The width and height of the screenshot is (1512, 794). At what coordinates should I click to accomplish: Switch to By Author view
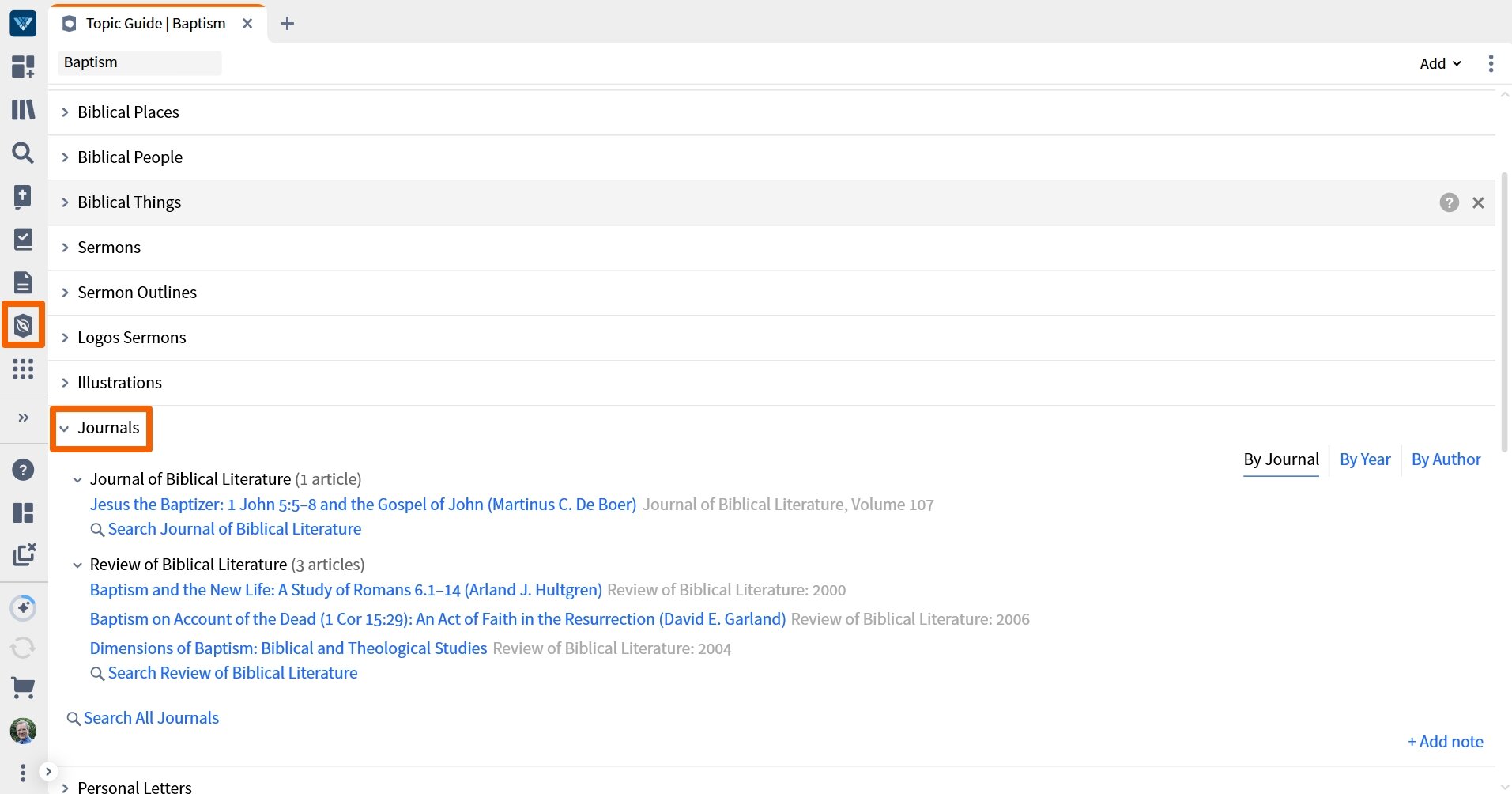(x=1446, y=459)
